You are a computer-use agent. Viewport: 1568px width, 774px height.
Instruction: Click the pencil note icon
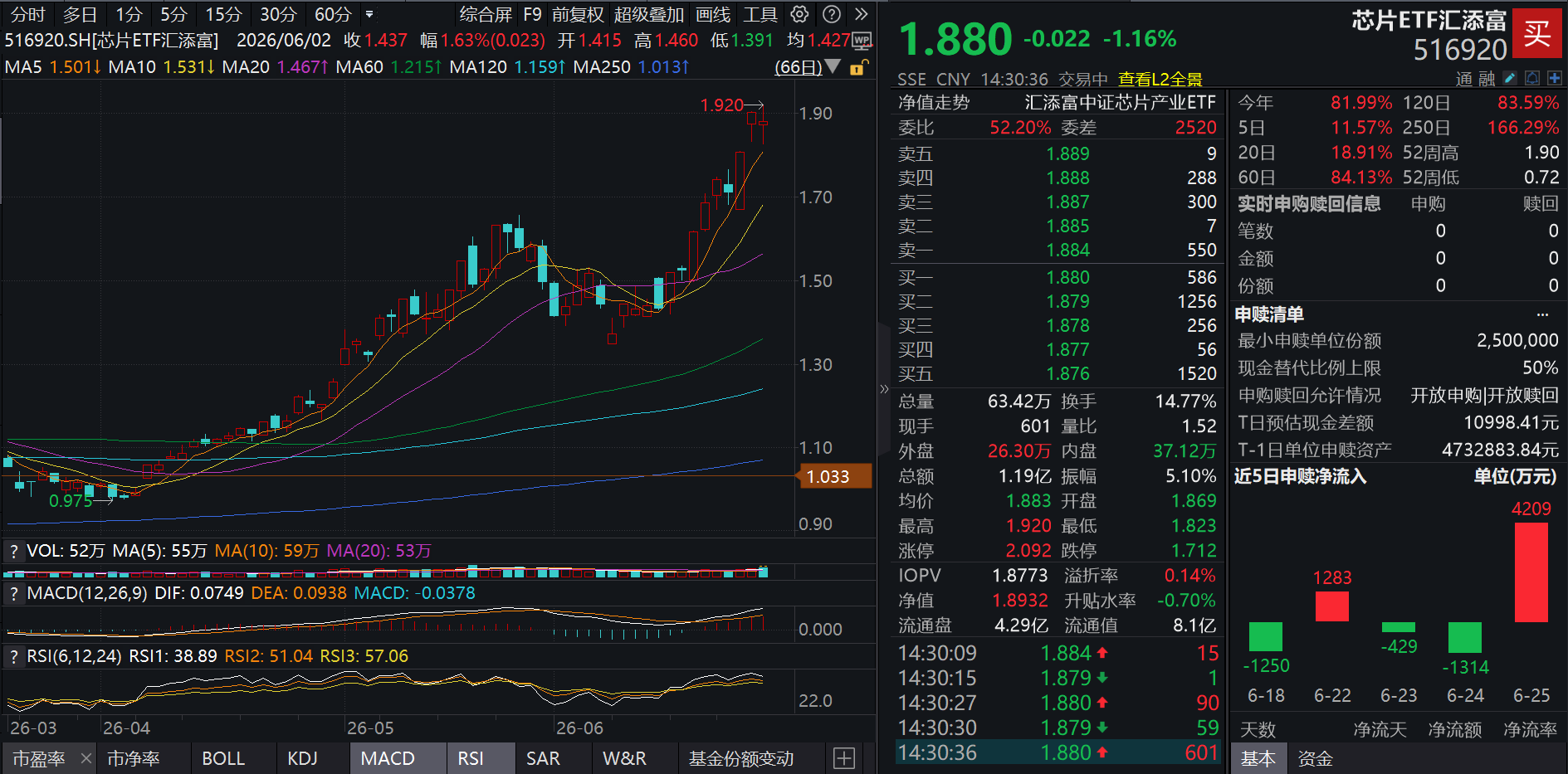tap(1510, 78)
